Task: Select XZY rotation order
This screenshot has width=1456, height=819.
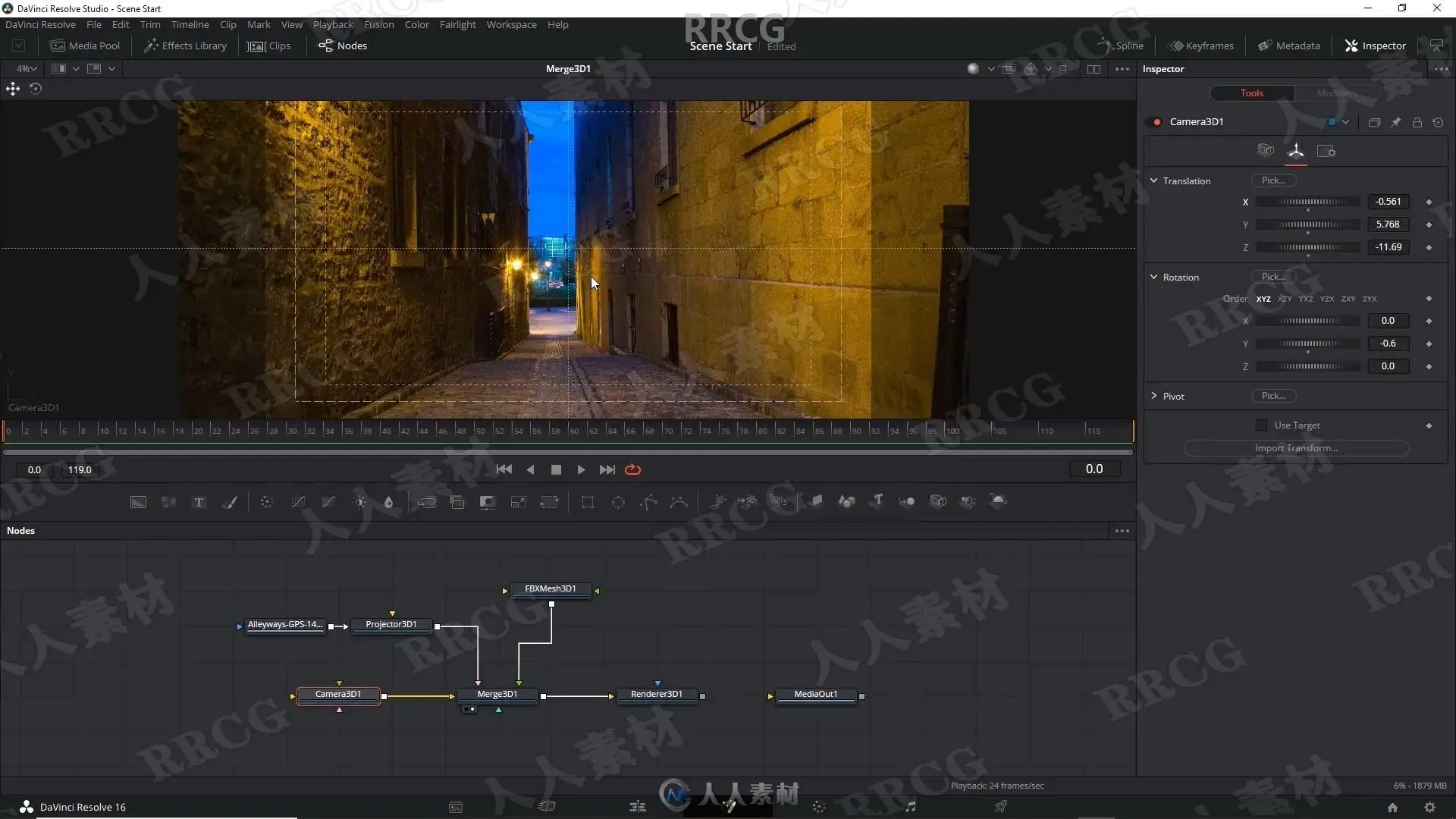Action: 1284,299
